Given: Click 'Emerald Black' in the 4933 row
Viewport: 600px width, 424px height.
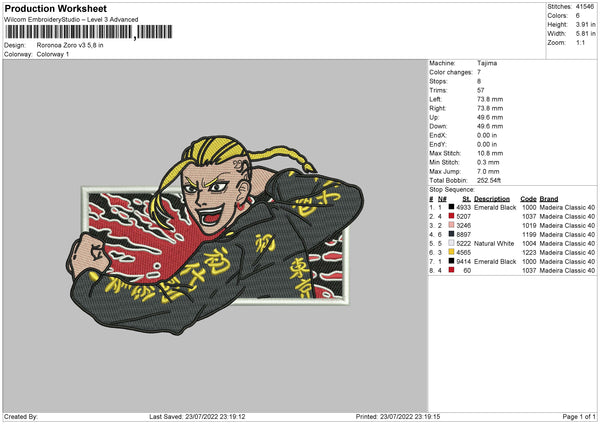Looking at the screenshot, I should pyautogui.click(x=495, y=207).
